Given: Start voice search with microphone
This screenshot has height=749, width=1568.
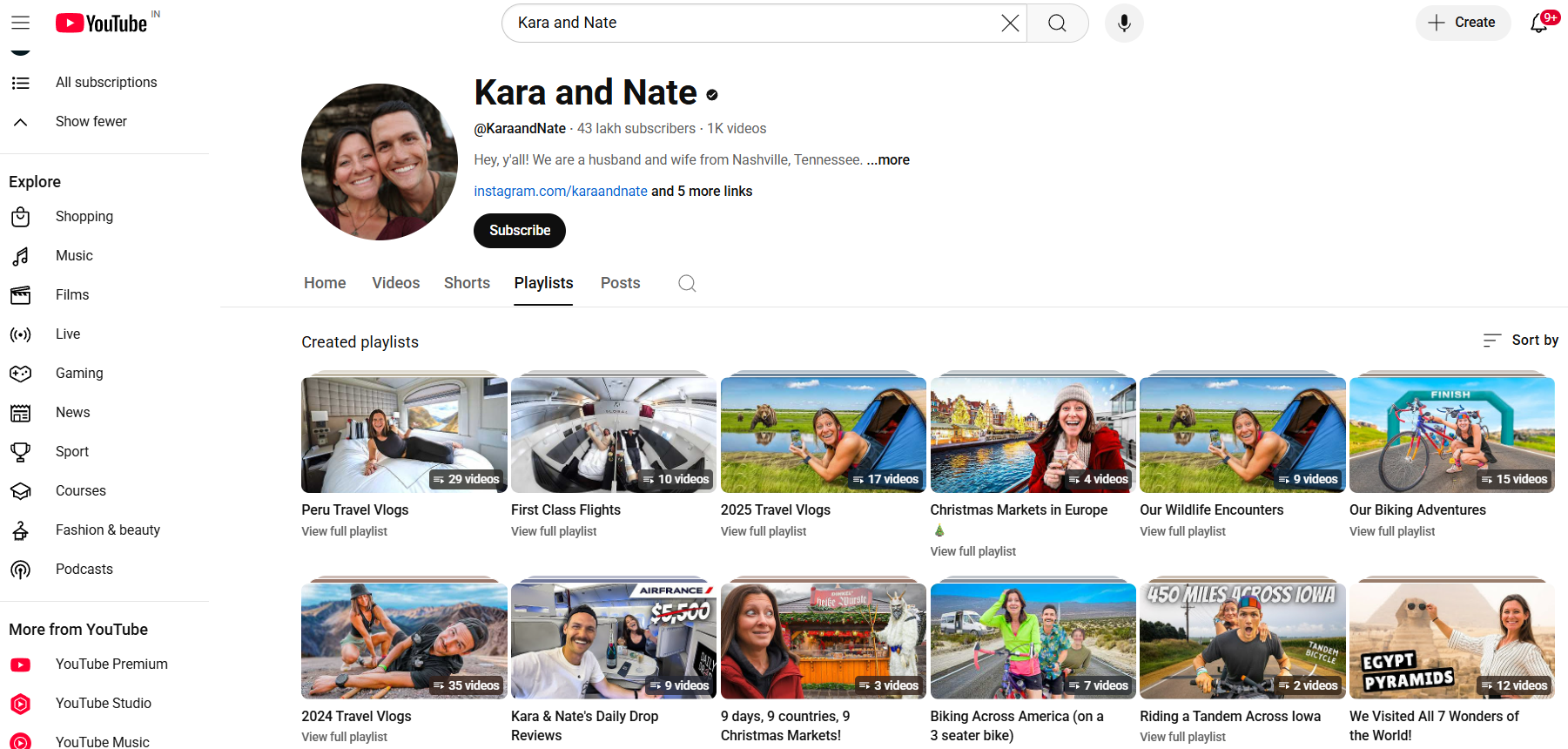Looking at the screenshot, I should click(1124, 23).
